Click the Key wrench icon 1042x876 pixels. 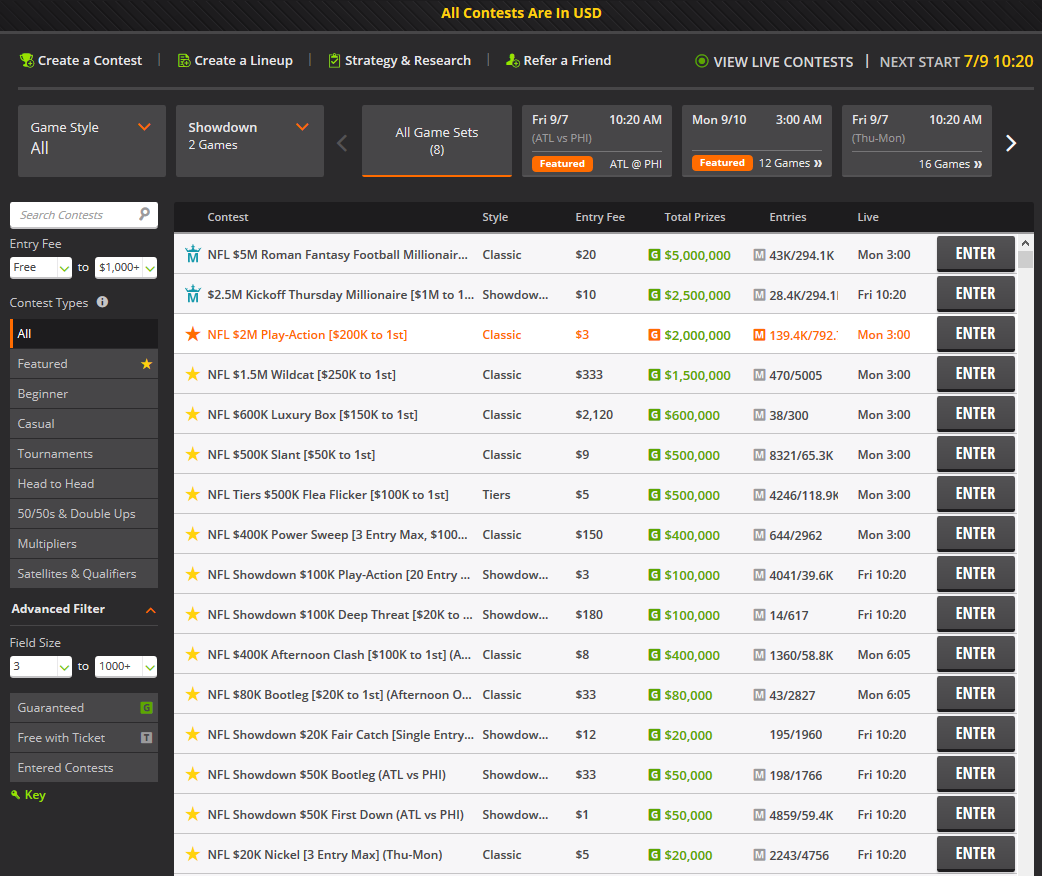point(15,794)
